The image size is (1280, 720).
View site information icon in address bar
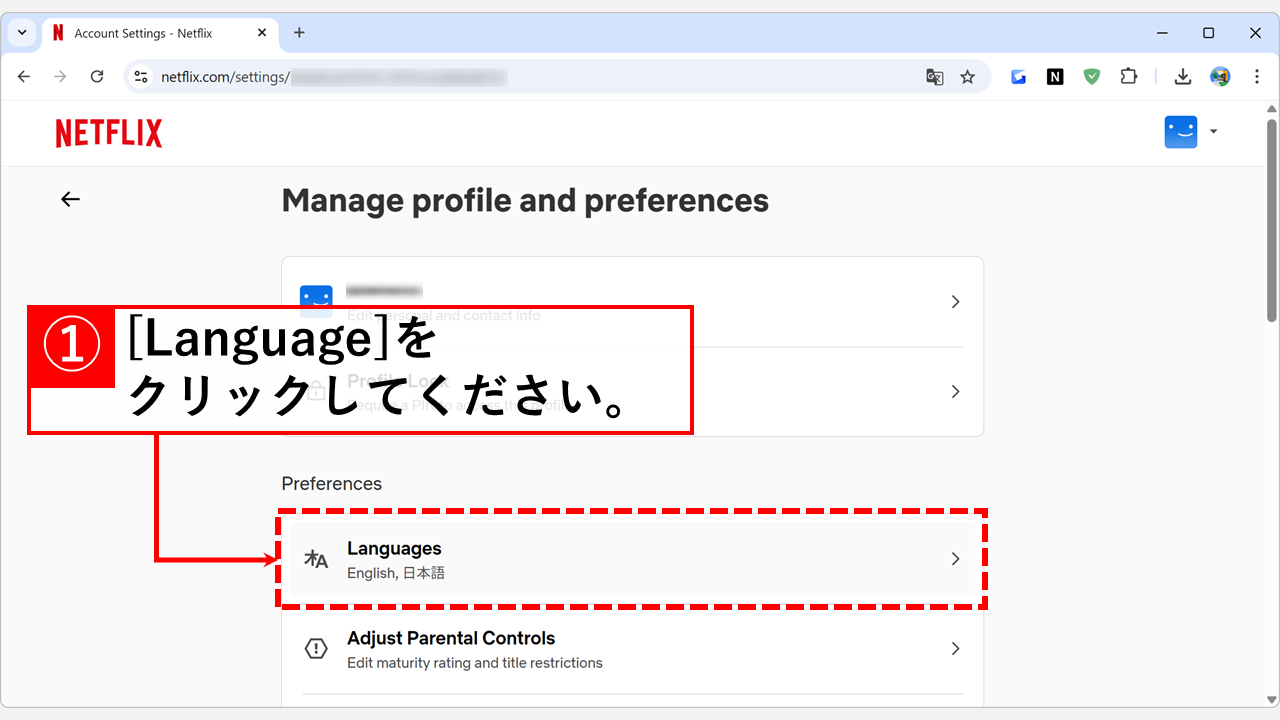(x=141, y=76)
